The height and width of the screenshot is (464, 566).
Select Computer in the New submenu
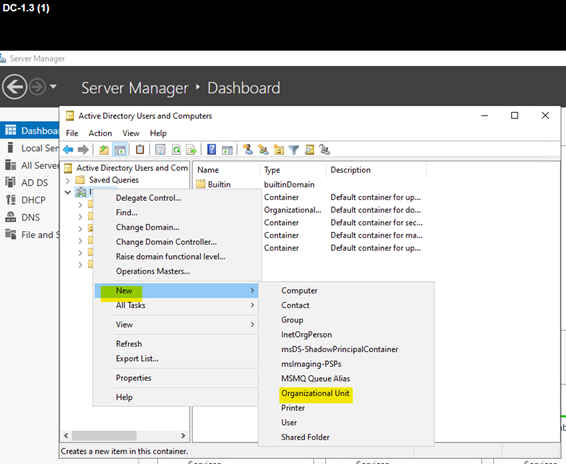click(x=346, y=291)
